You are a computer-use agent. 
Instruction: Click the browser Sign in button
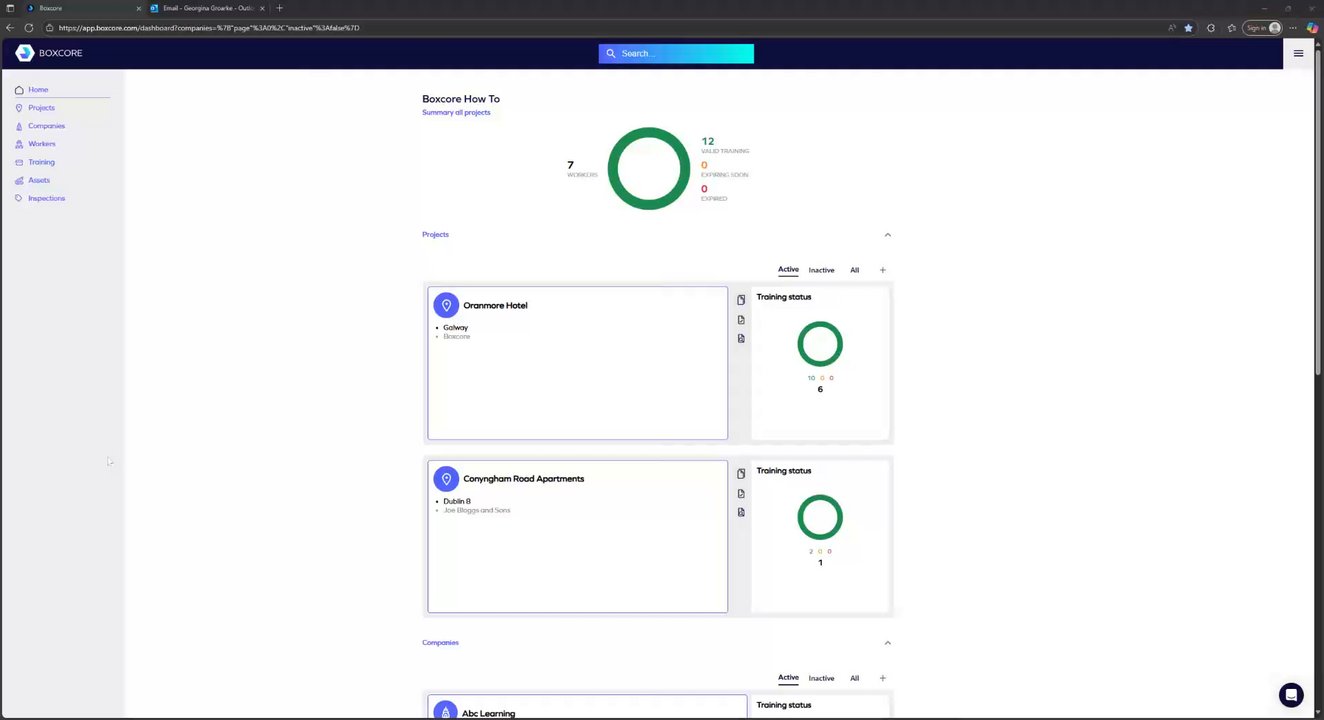pos(1263,28)
